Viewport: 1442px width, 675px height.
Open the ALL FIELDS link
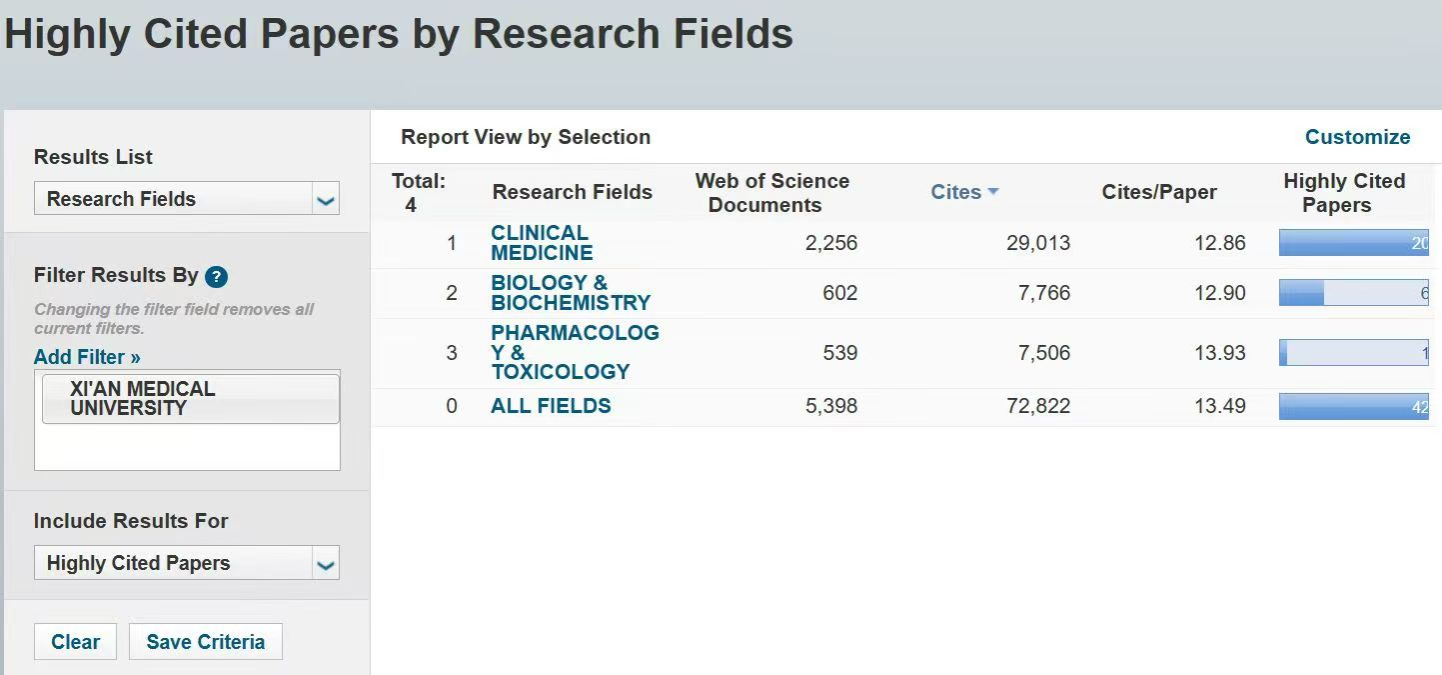click(551, 406)
